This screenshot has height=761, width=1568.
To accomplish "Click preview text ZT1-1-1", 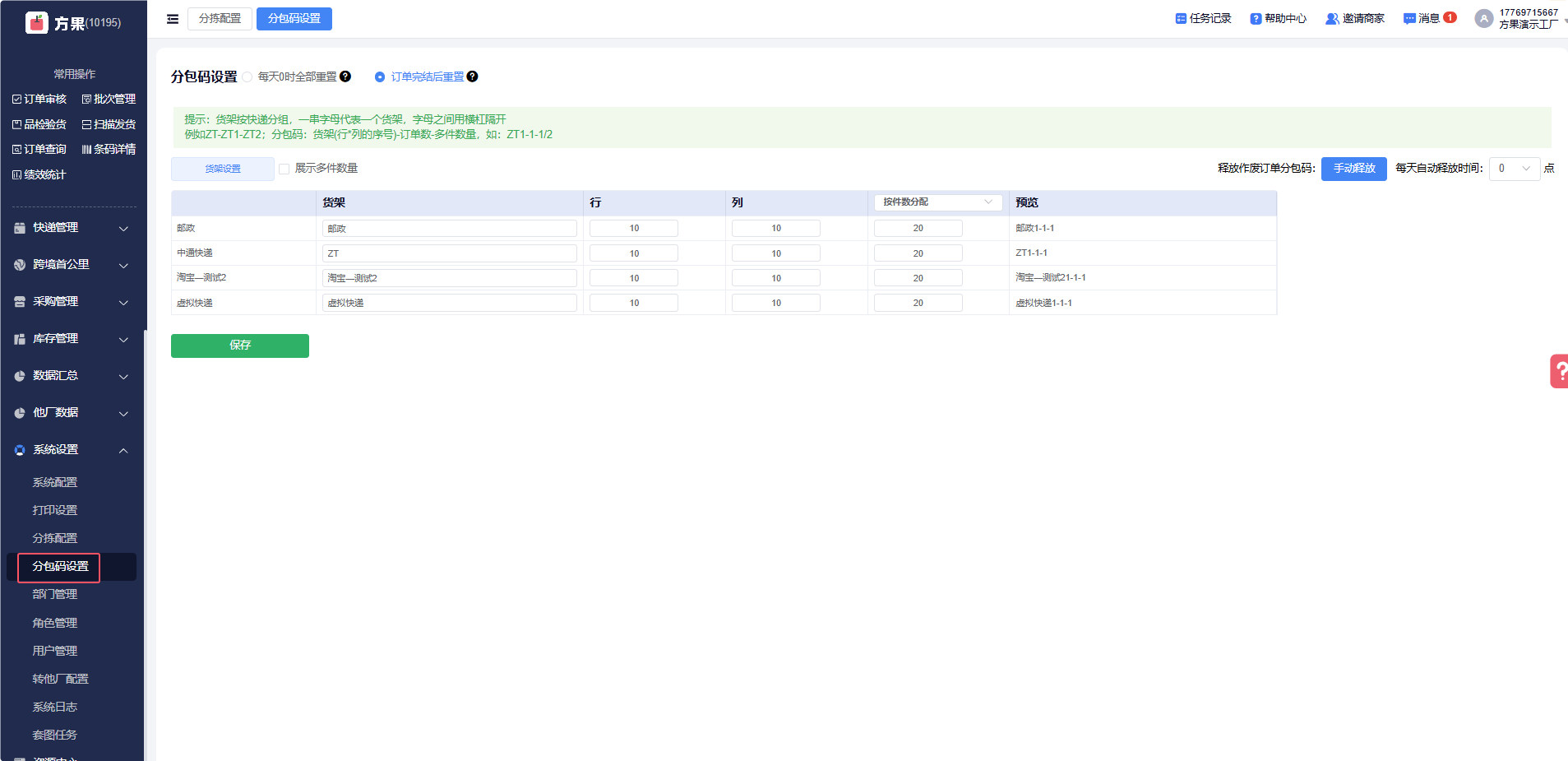I will click(x=1032, y=253).
